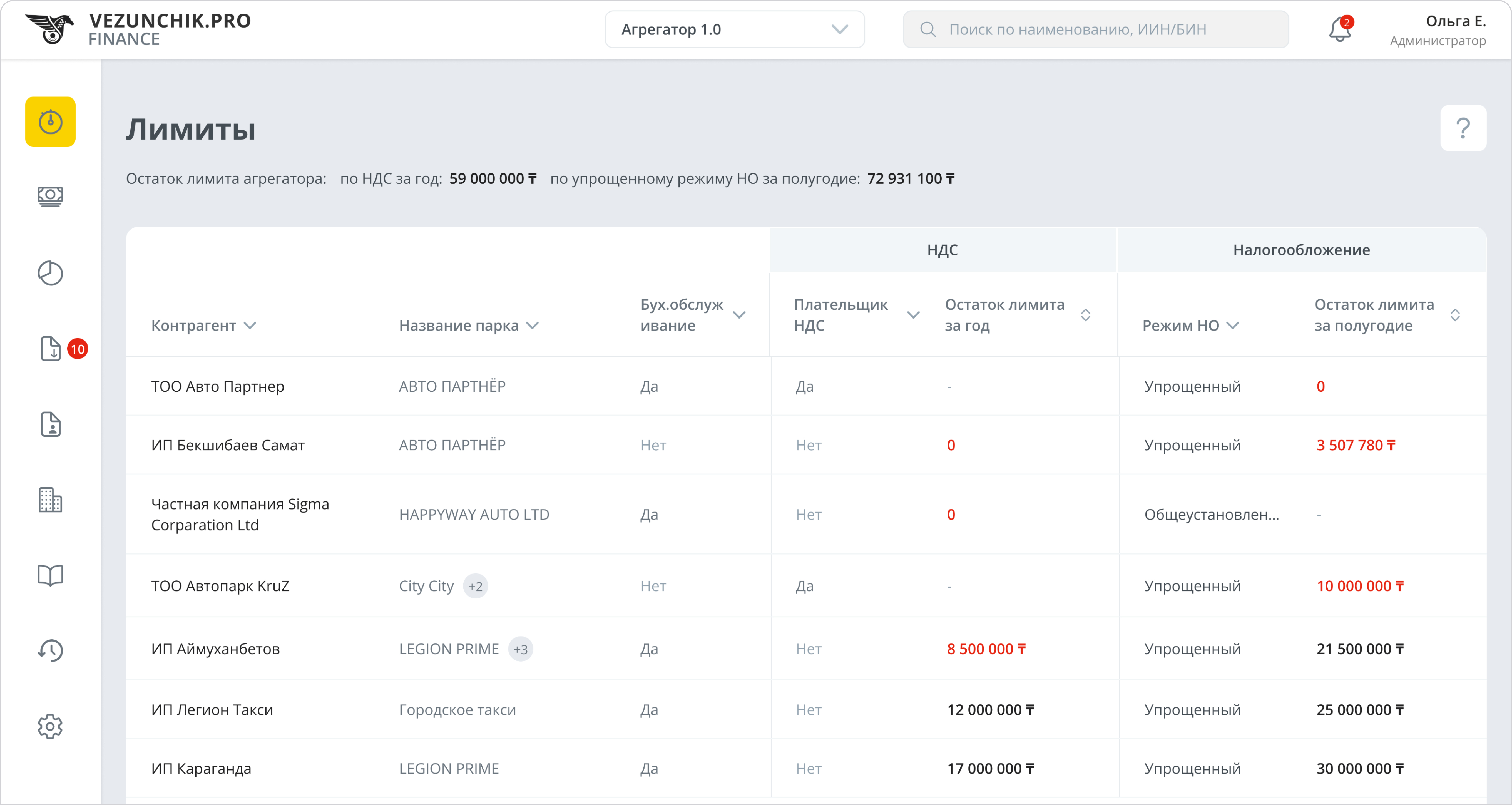Open Название парка column filter
This screenshot has height=805, width=1512.
pos(532,325)
